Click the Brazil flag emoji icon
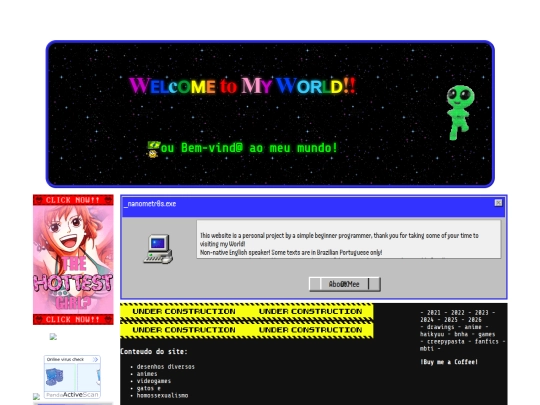 pyautogui.click(x=154, y=145)
